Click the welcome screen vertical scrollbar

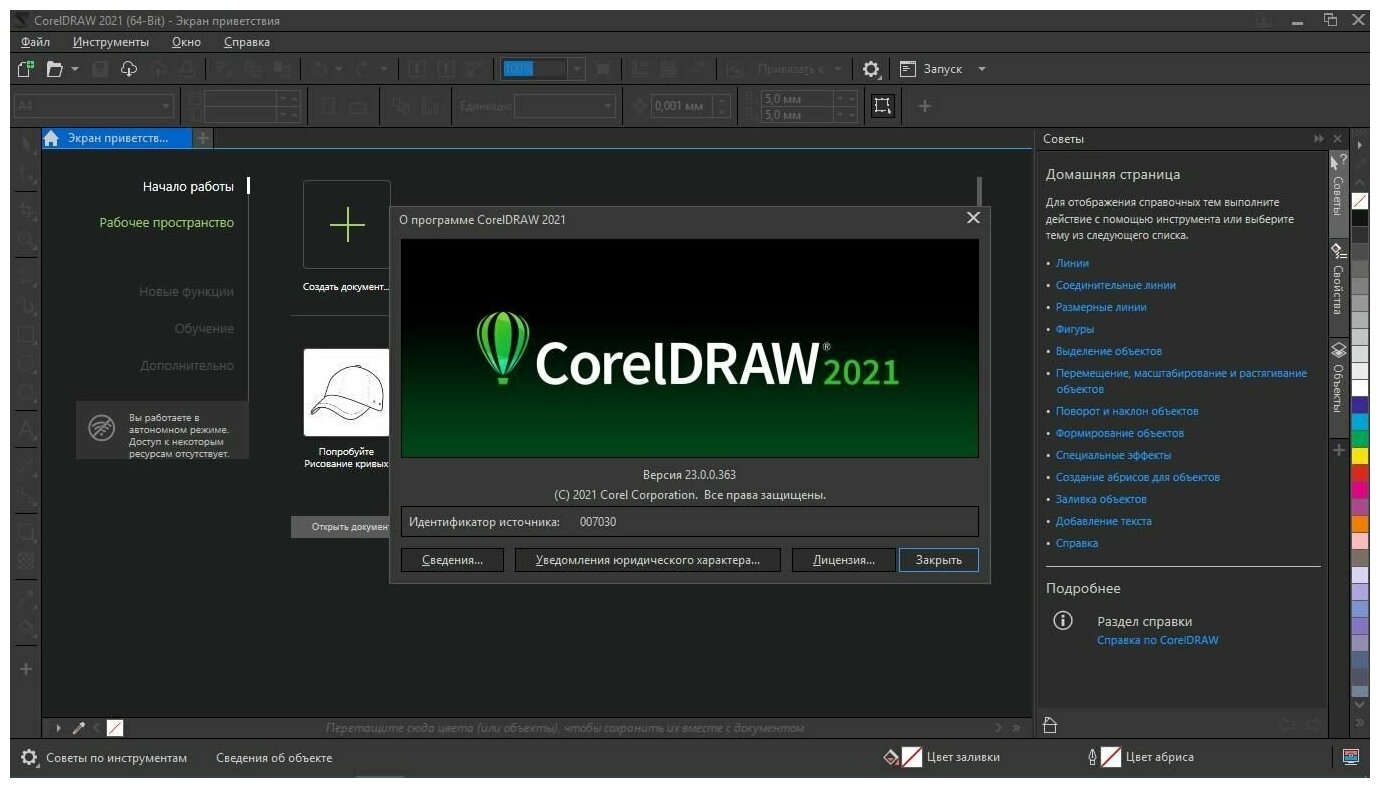(979, 192)
